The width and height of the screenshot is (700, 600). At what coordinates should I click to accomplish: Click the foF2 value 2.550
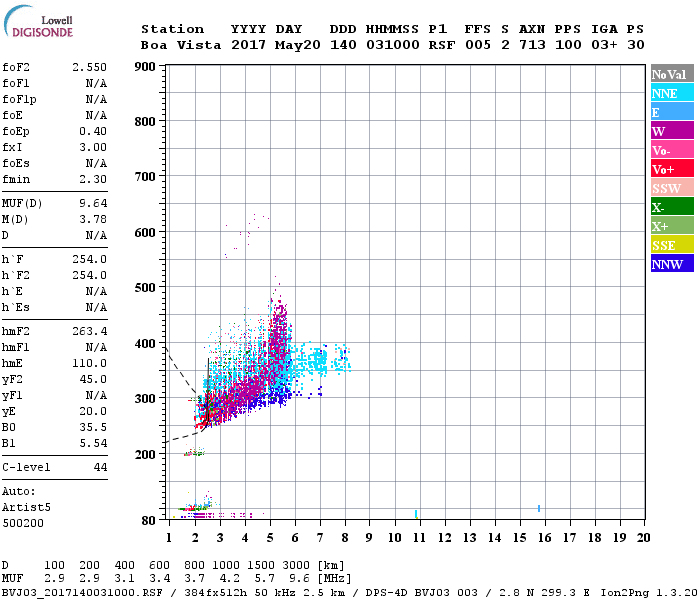tap(89, 67)
